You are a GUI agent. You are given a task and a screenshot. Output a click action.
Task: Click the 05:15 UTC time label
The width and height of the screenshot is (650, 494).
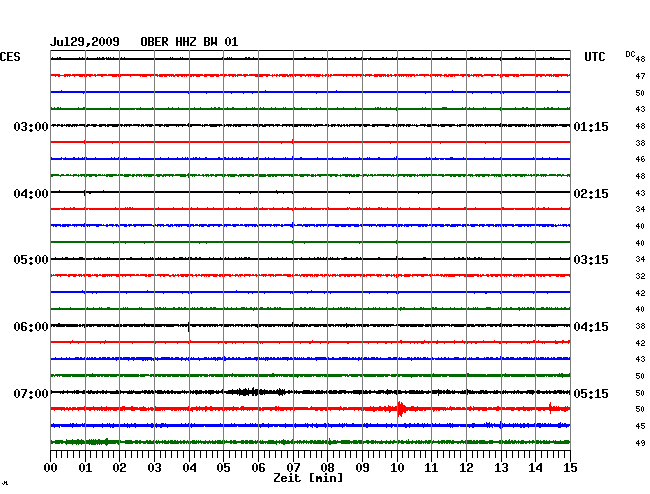pyautogui.click(x=591, y=393)
